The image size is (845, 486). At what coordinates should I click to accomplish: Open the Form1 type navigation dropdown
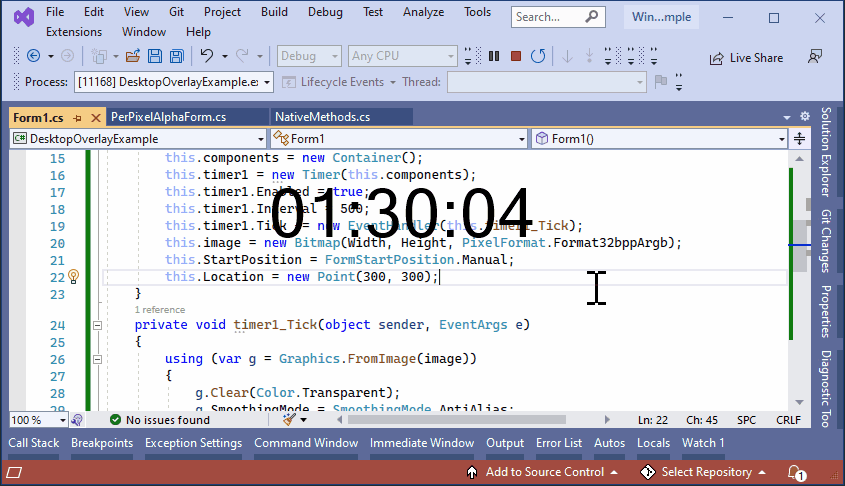(398, 138)
